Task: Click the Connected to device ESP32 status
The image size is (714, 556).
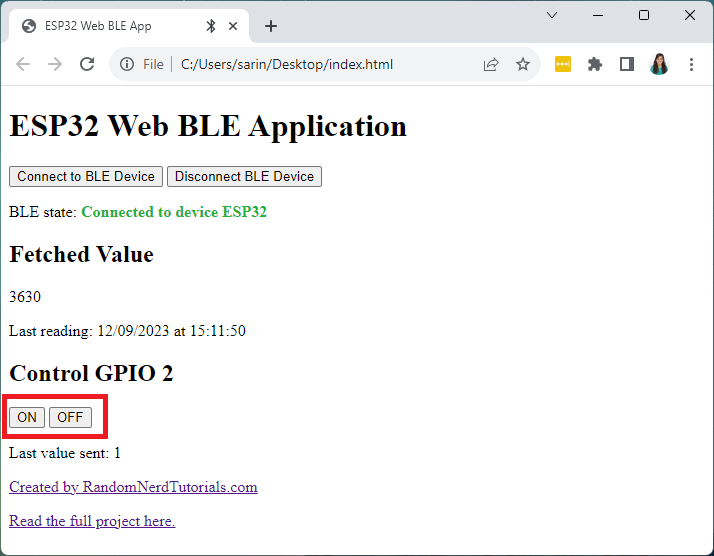Action: point(174,212)
